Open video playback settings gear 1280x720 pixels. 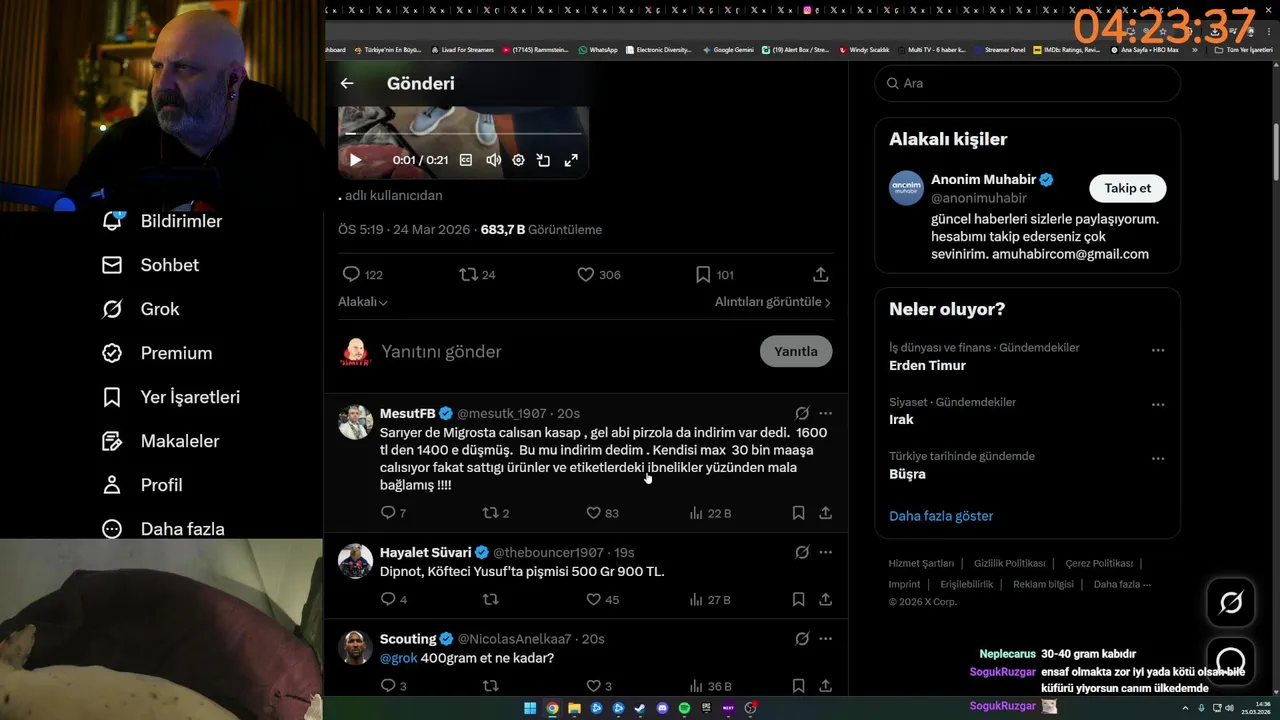[518, 160]
